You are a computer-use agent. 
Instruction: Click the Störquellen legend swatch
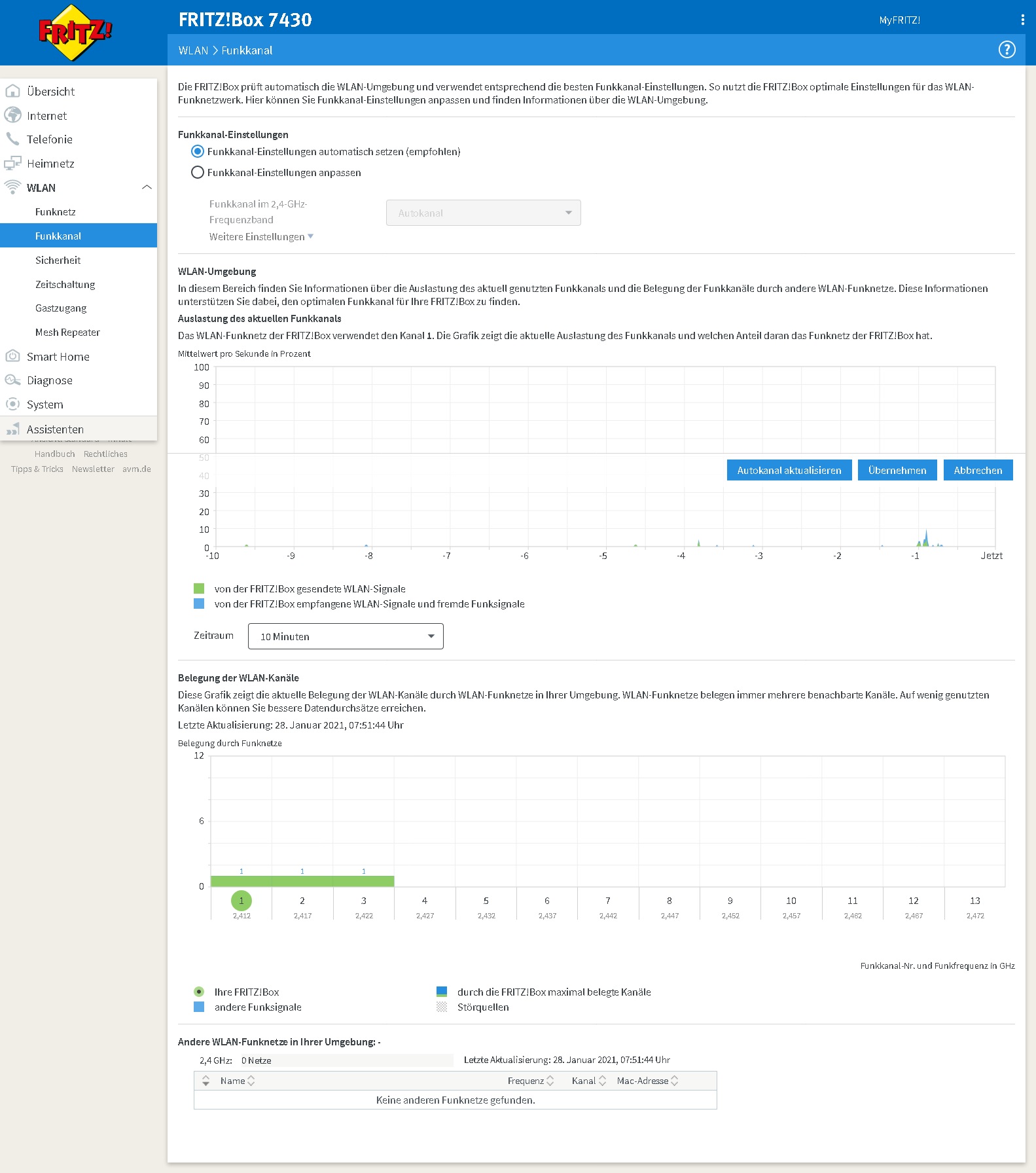[442, 1007]
